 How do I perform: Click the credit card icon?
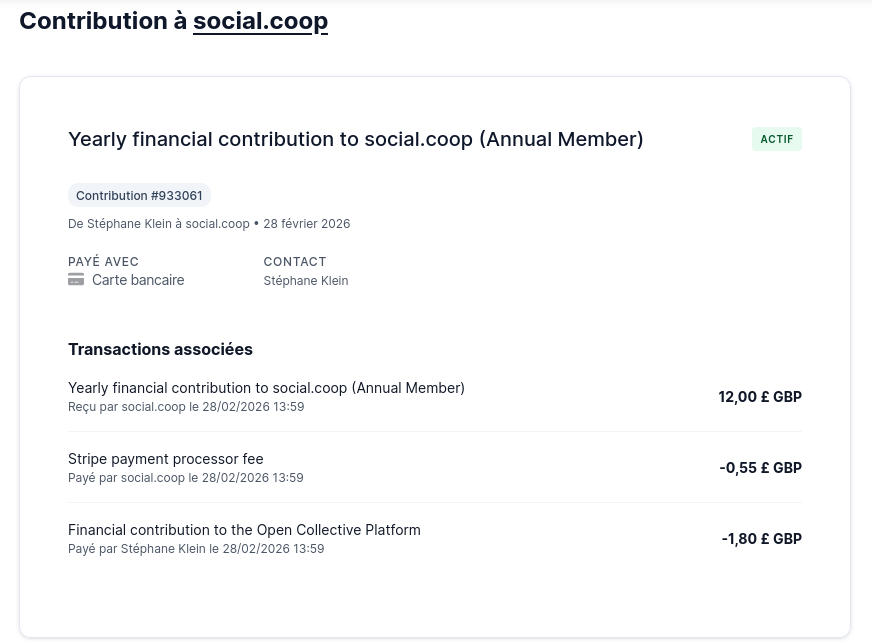pos(76,280)
